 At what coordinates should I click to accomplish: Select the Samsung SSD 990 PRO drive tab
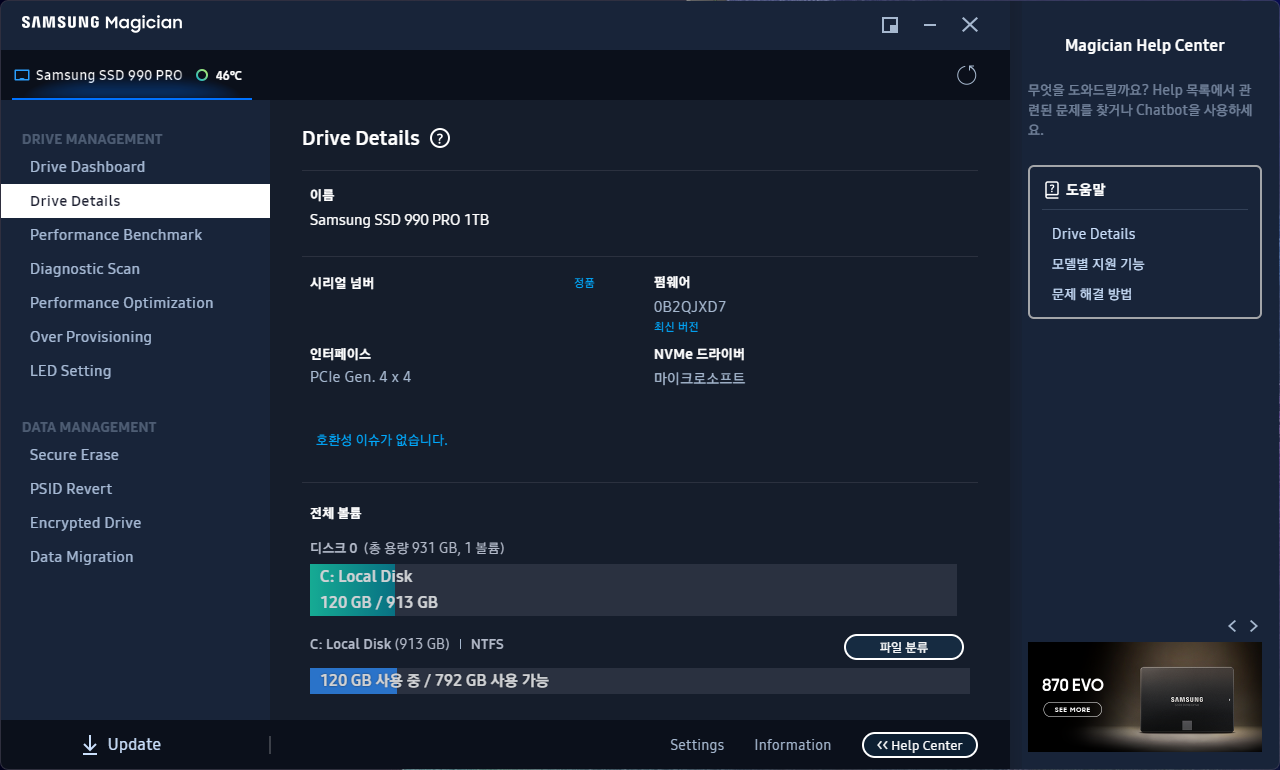point(108,74)
